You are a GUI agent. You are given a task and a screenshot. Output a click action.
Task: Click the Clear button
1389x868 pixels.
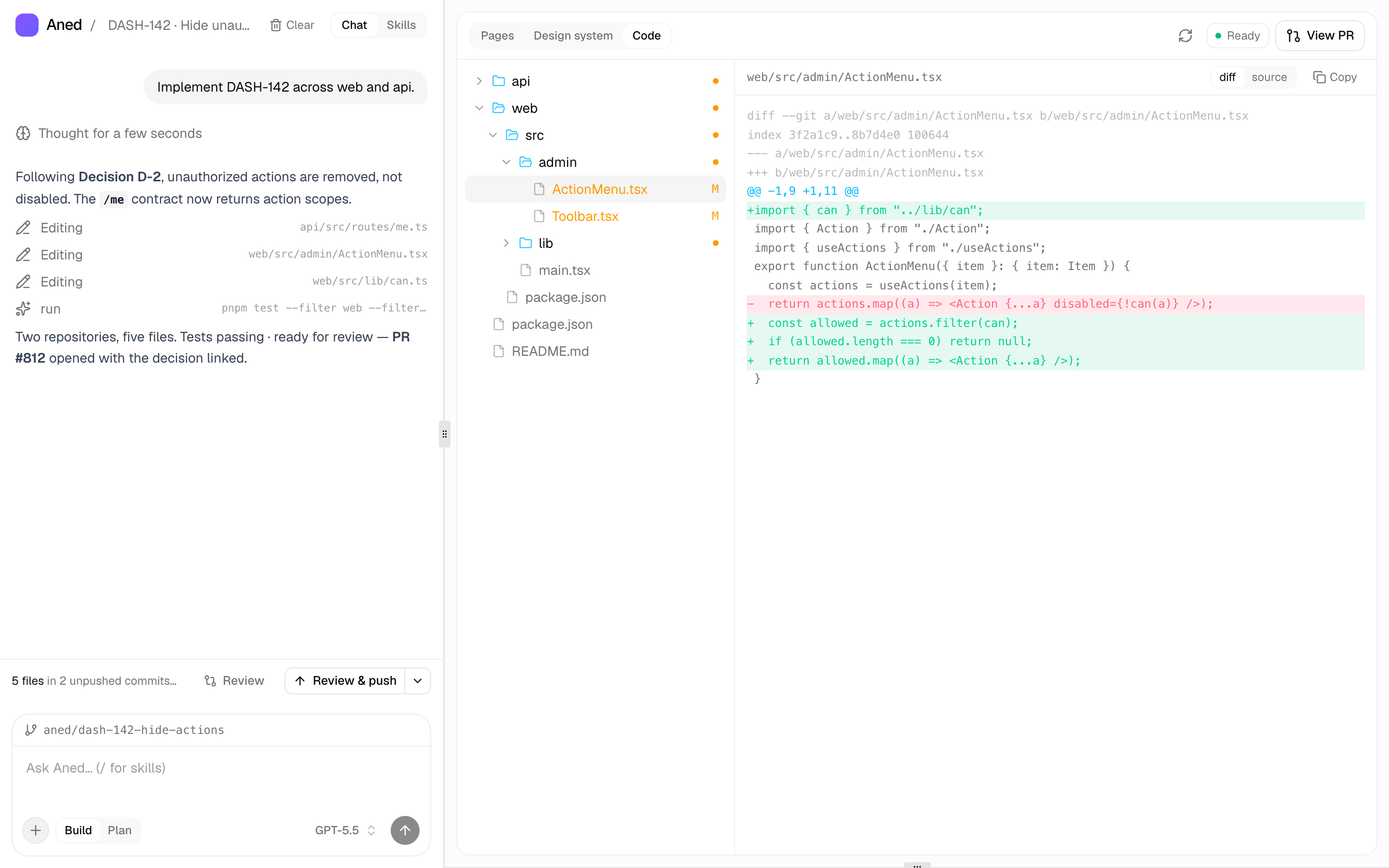(292, 25)
